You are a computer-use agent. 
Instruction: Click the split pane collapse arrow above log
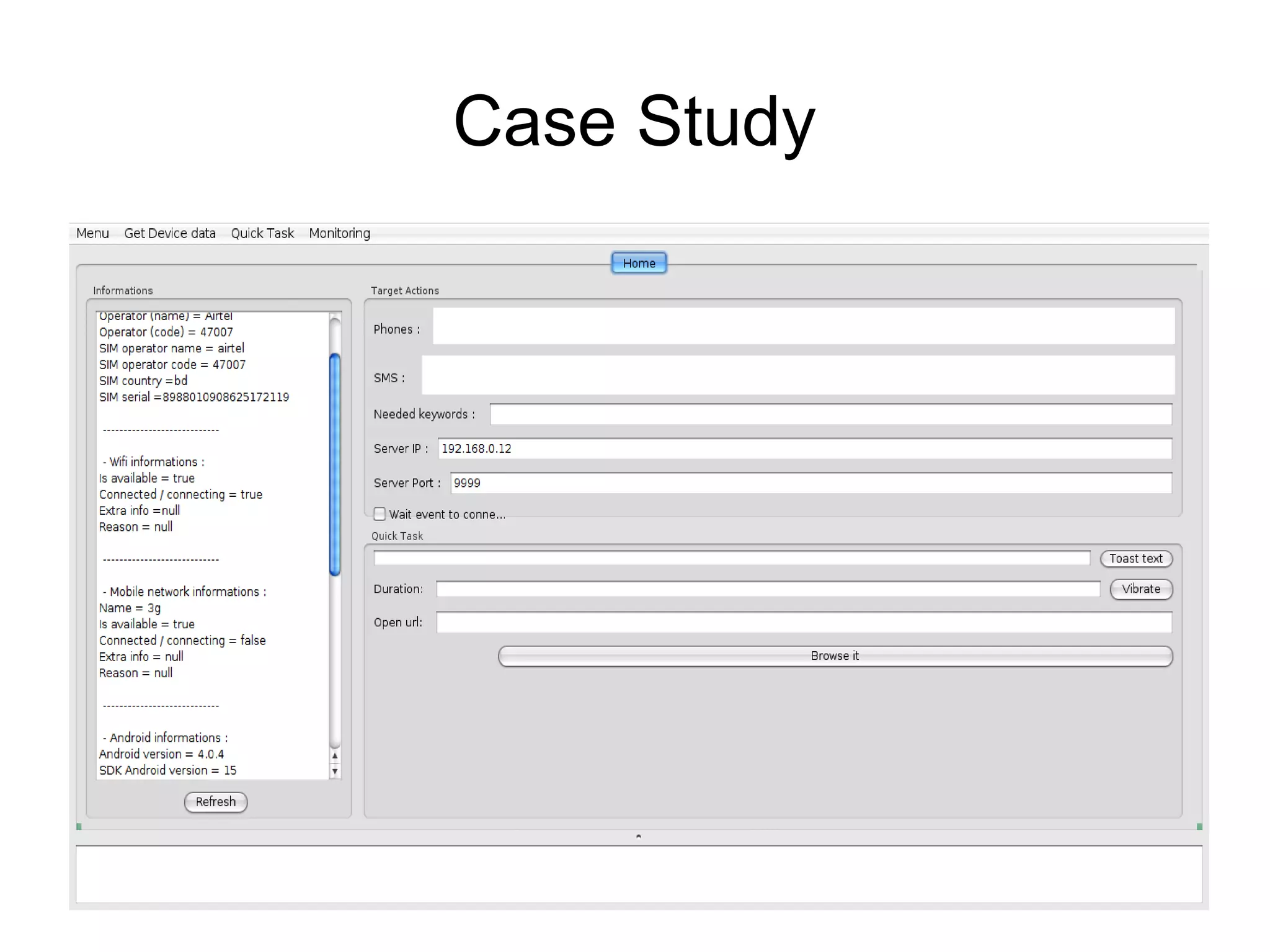(639, 836)
